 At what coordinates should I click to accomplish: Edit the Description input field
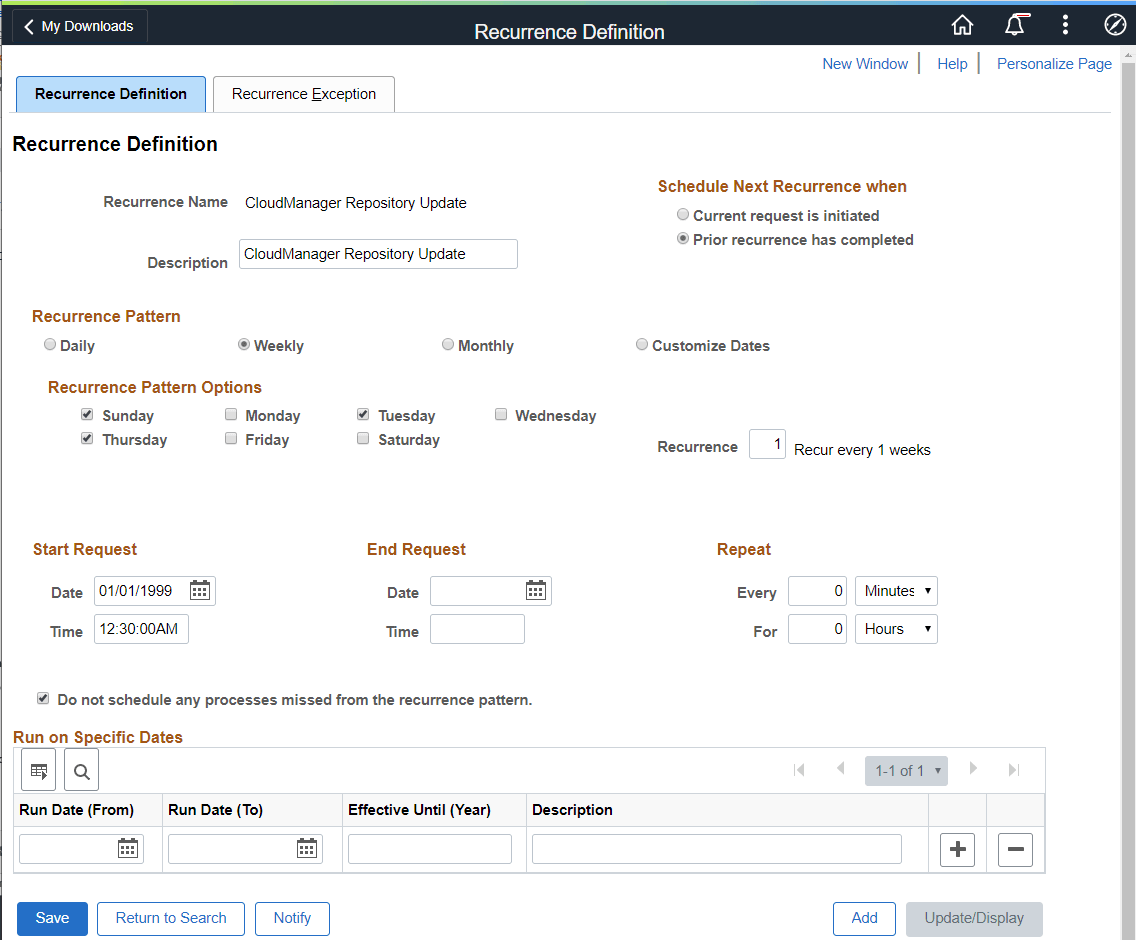pyautogui.click(x=378, y=254)
